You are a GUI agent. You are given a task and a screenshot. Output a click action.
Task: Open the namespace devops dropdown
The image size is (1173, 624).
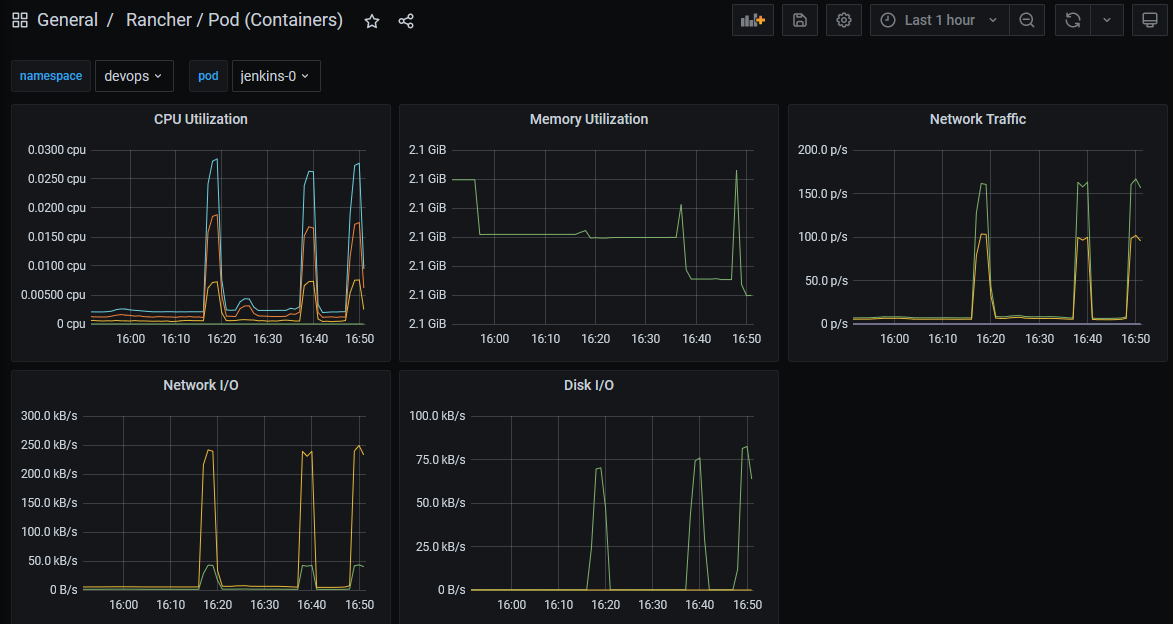click(134, 76)
